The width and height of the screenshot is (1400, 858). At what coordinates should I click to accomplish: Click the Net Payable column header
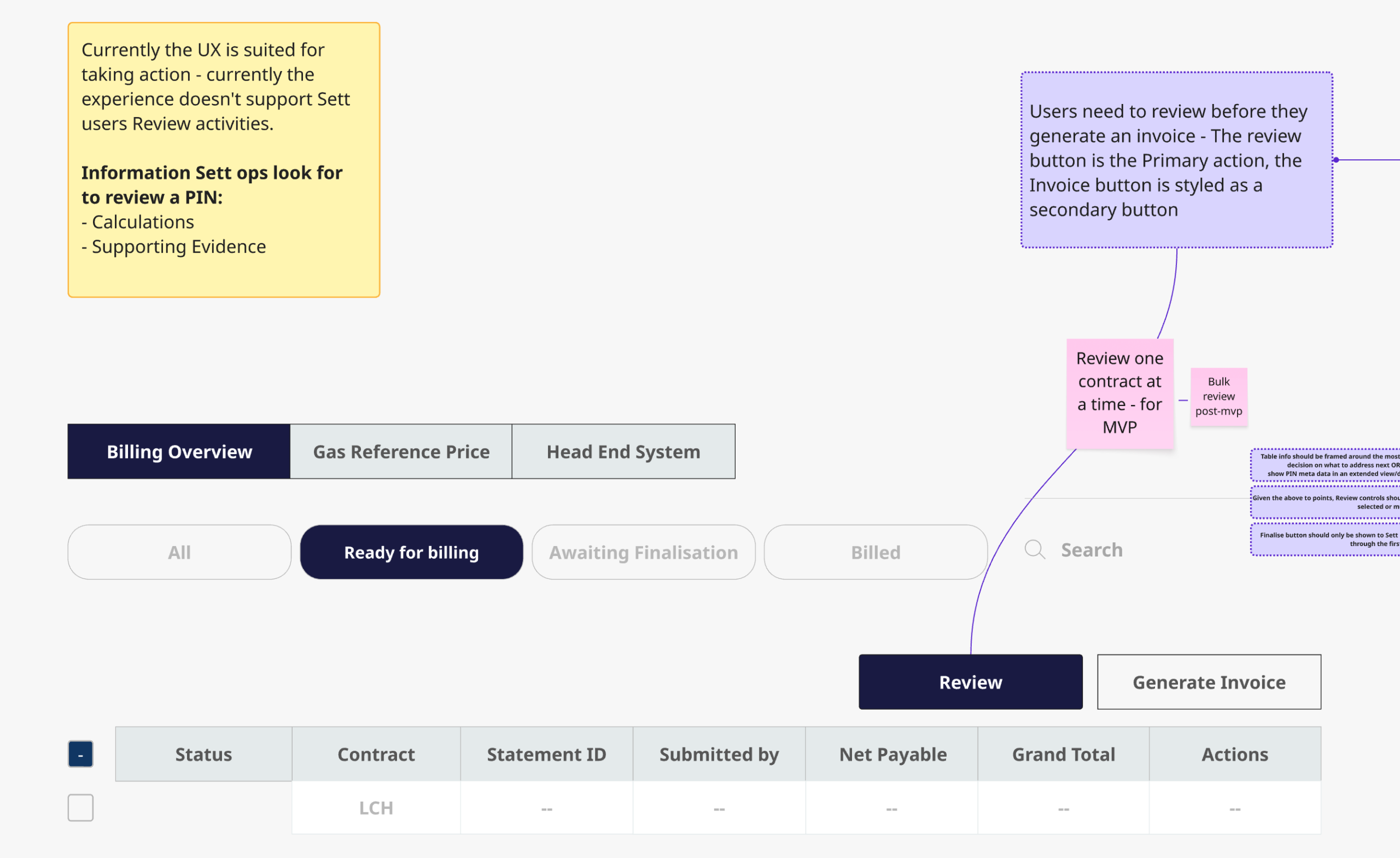pyautogui.click(x=892, y=754)
